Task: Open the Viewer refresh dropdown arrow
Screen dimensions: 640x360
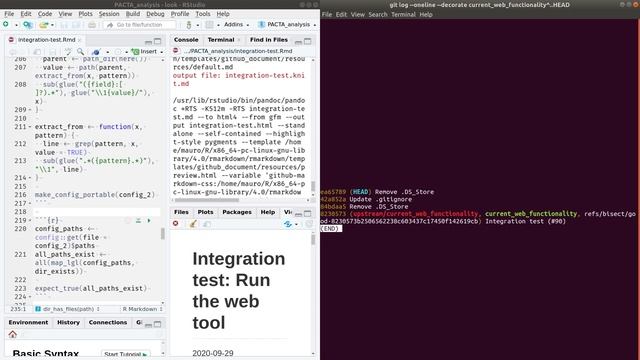Action: click(x=296, y=224)
